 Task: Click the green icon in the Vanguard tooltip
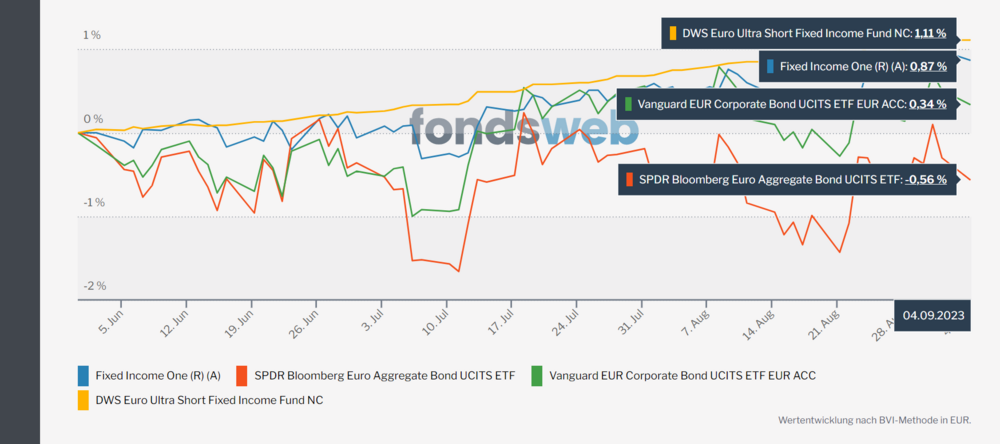[x=628, y=103]
